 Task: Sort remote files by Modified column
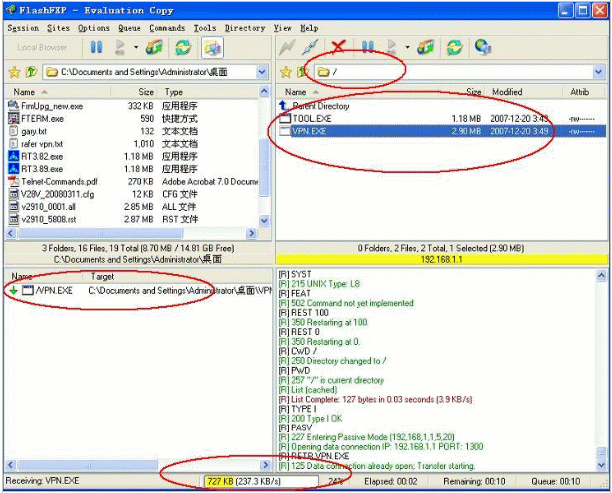click(x=523, y=92)
